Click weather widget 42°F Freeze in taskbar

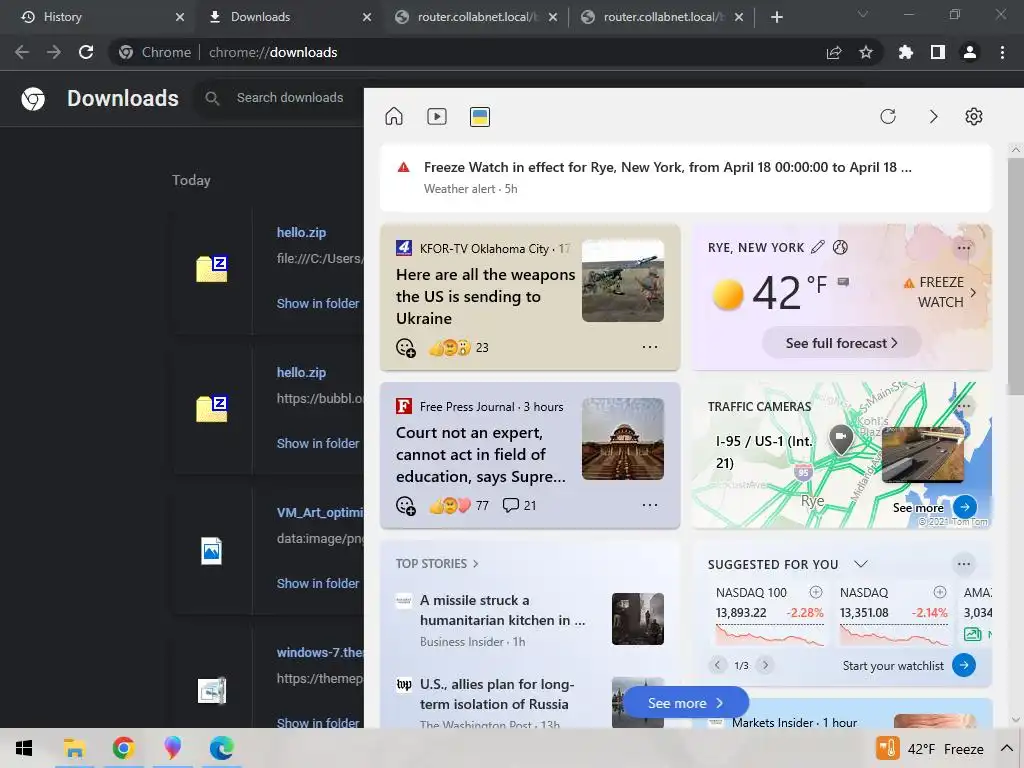[930, 748]
